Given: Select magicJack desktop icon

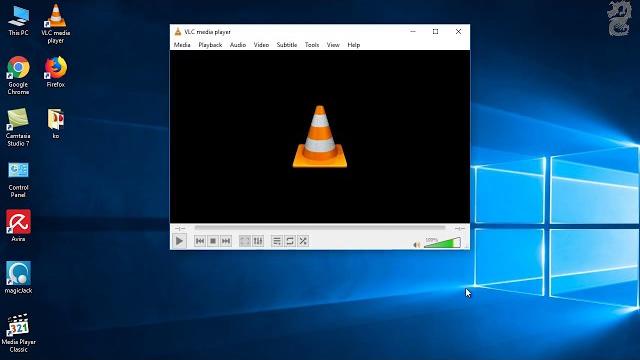Looking at the screenshot, I should coord(18,278).
